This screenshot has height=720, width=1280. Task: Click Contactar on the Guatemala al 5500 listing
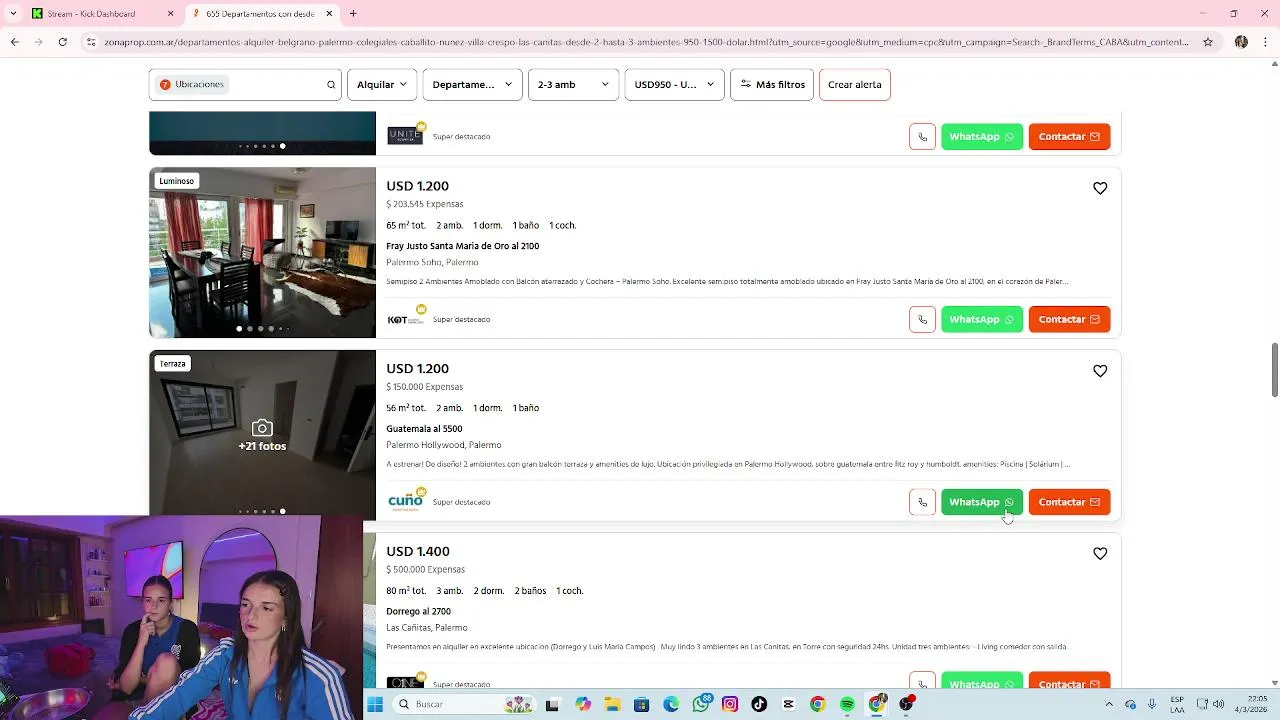pyautogui.click(x=1069, y=502)
